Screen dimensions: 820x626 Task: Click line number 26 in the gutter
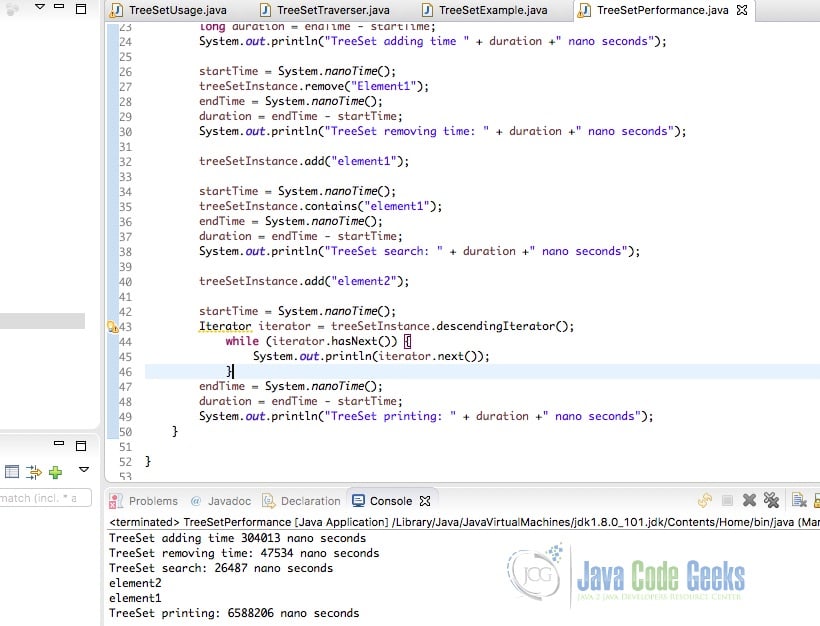pos(126,72)
